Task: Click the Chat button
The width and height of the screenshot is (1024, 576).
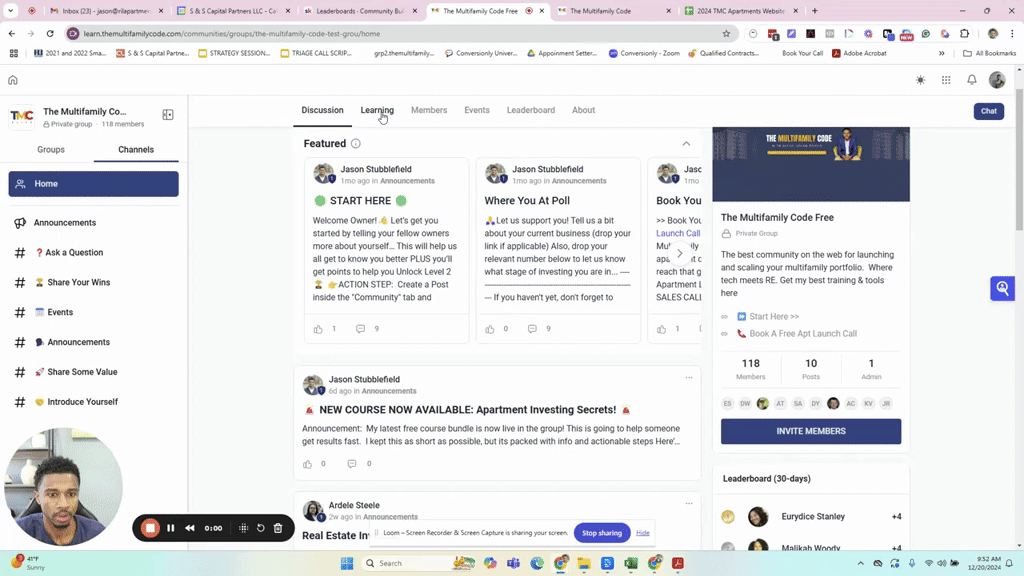Action: click(989, 111)
